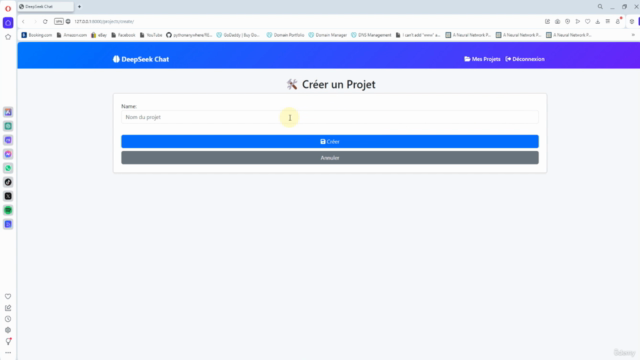Select the DeepSeek Chat browser tab

click(45, 7)
